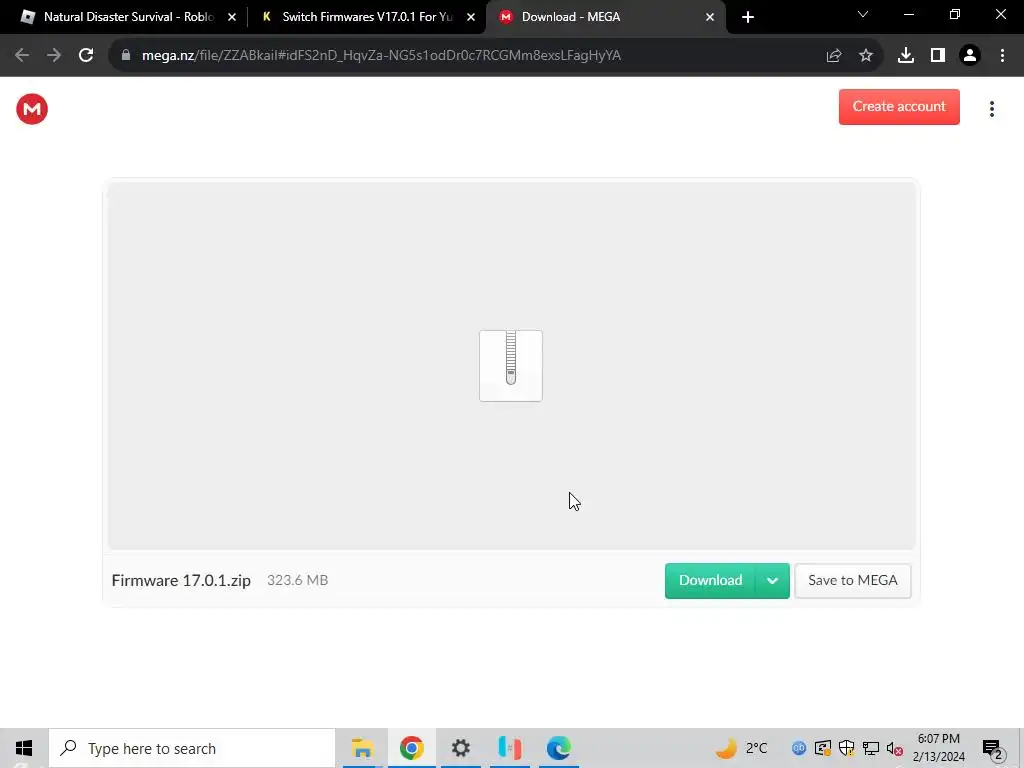Share this page icon in address bar
1024x768 pixels.
coord(833,56)
